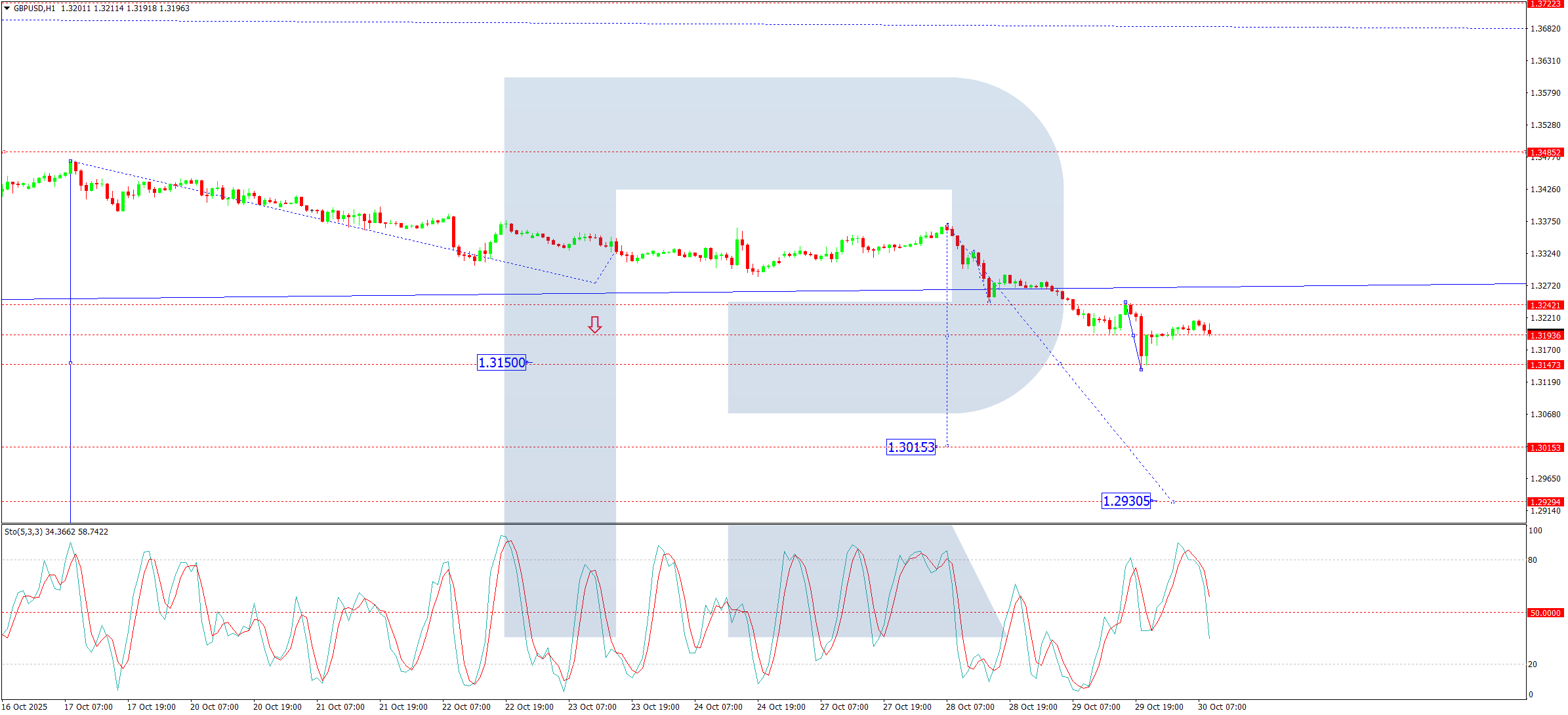Click the red 1.31473 level tag
Screen dimensions: 1568x715
(1546, 365)
